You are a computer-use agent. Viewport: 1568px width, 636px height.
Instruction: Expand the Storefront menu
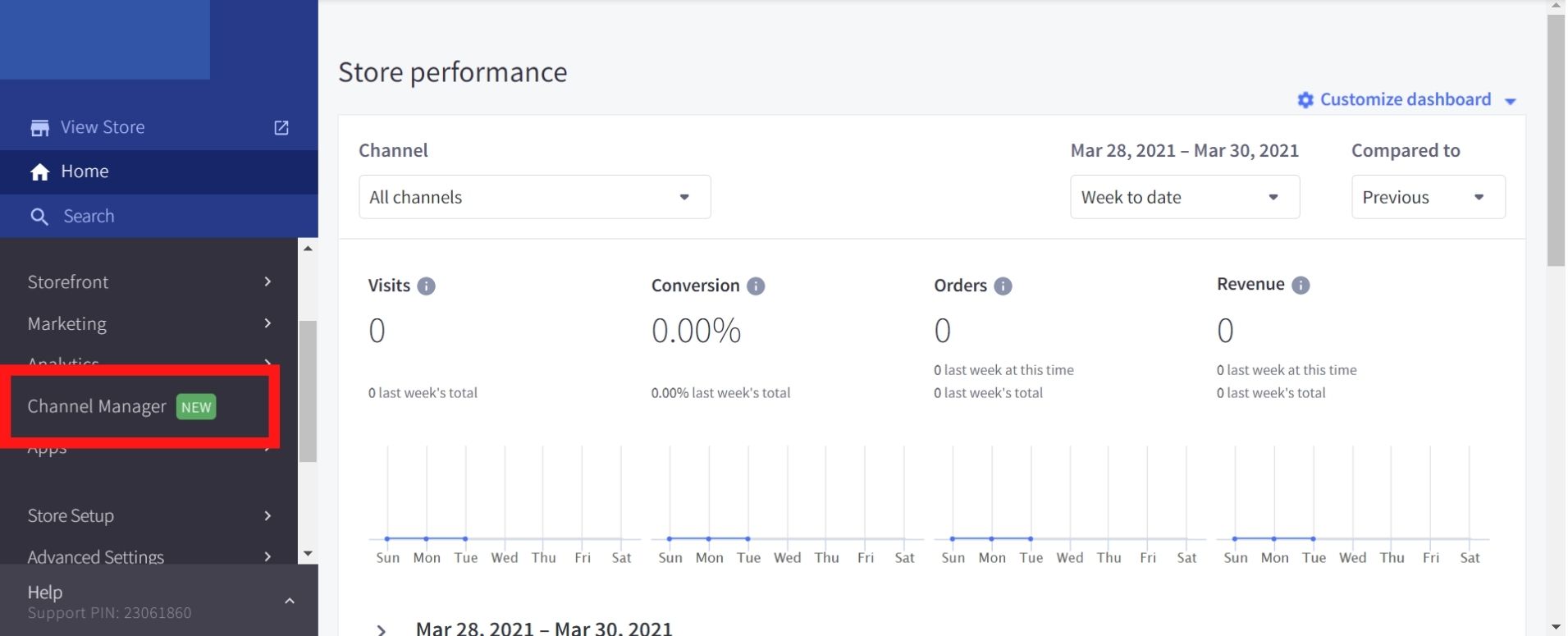click(x=148, y=282)
